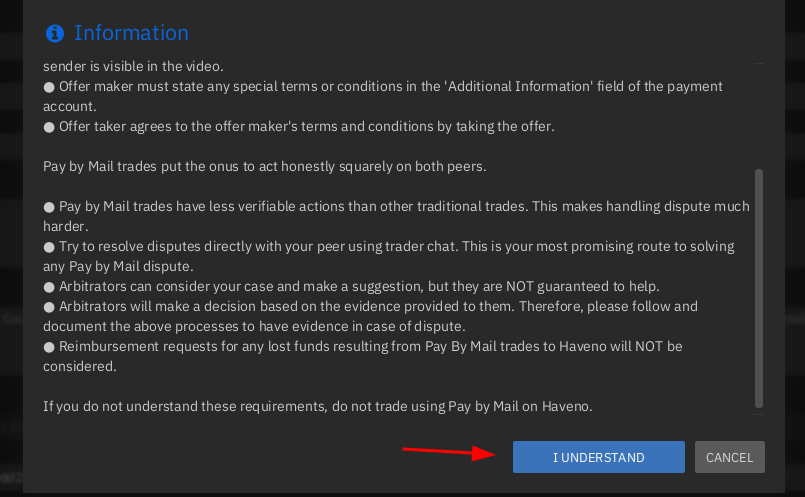
Task: Click the red arrow pointing to I UNDERSTAND
Action: pyautogui.click(x=449, y=452)
